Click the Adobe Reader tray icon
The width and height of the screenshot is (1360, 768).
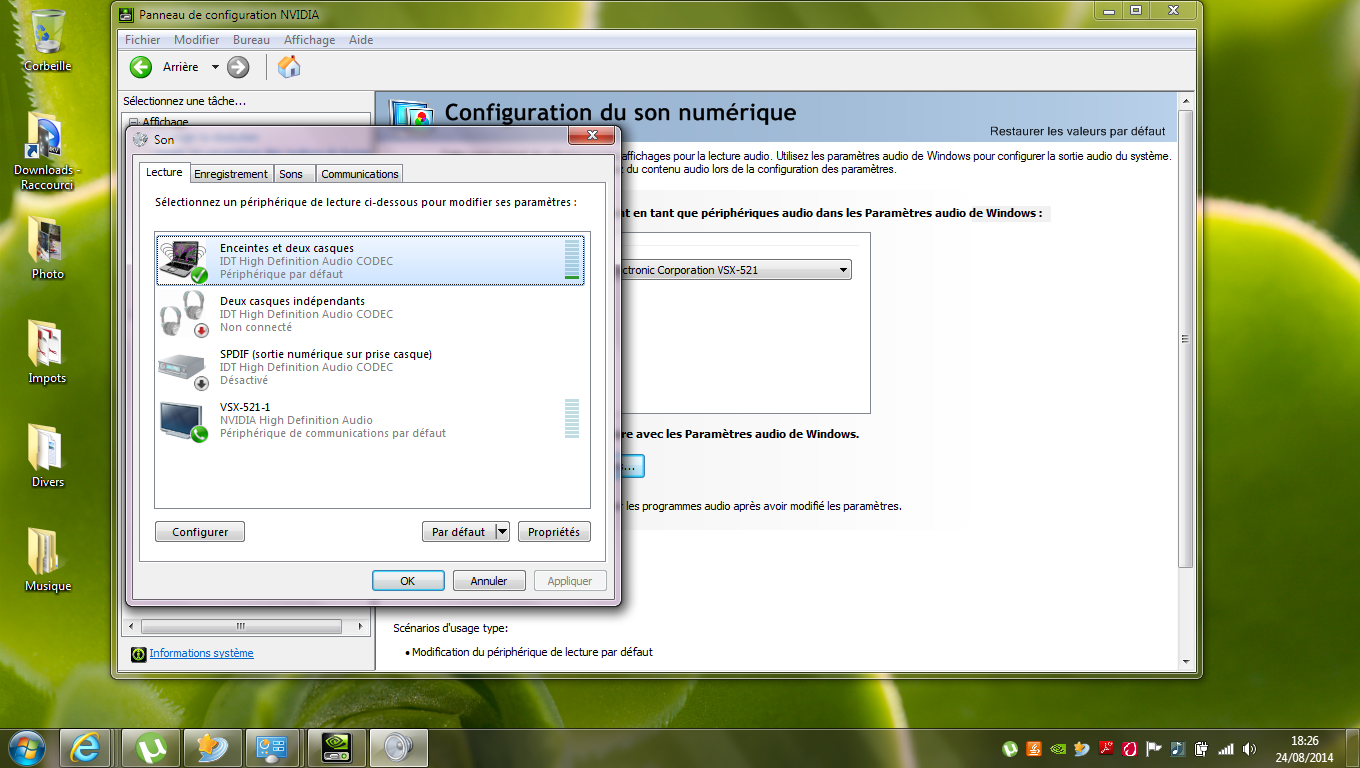click(1106, 748)
